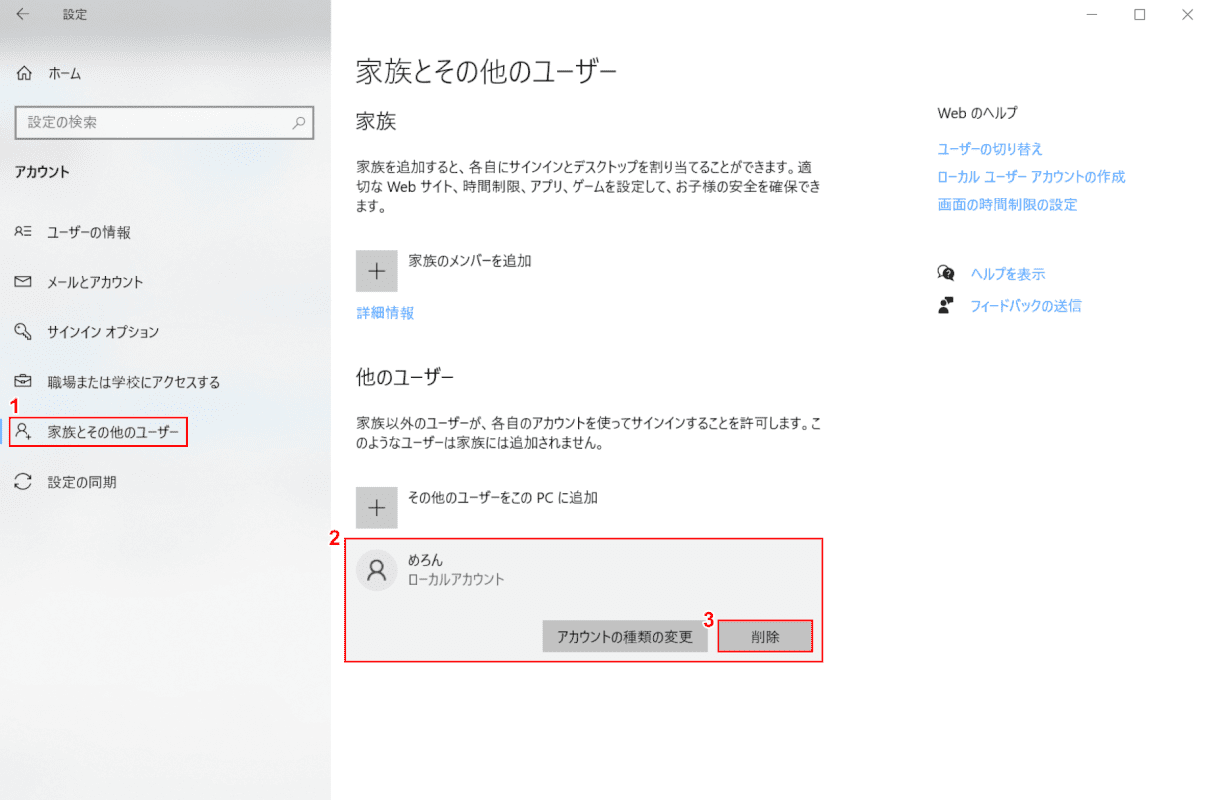Click the 削除 button
The height and width of the screenshot is (800, 1208).
(765, 637)
